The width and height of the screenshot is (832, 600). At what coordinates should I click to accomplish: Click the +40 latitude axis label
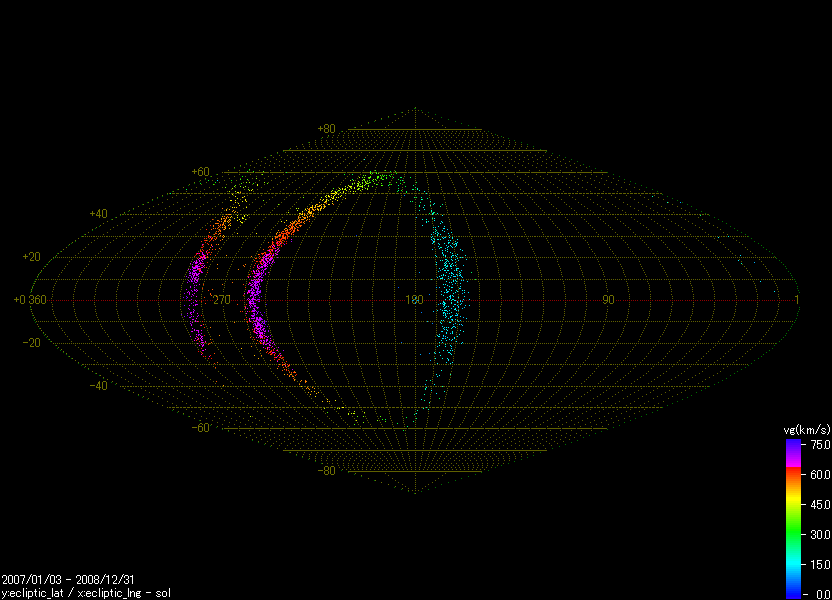coord(98,214)
